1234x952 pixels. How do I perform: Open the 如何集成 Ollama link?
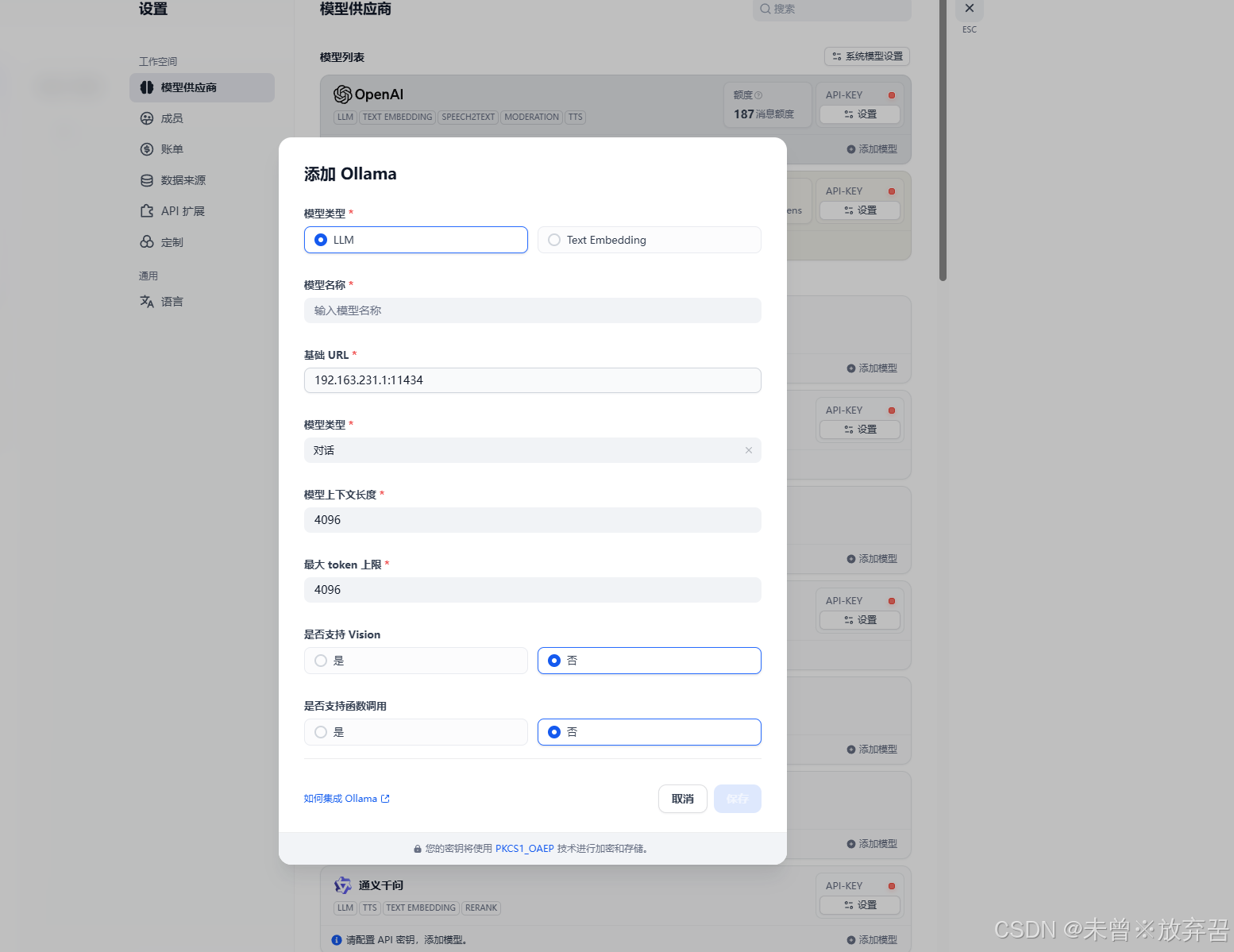click(x=346, y=799)
